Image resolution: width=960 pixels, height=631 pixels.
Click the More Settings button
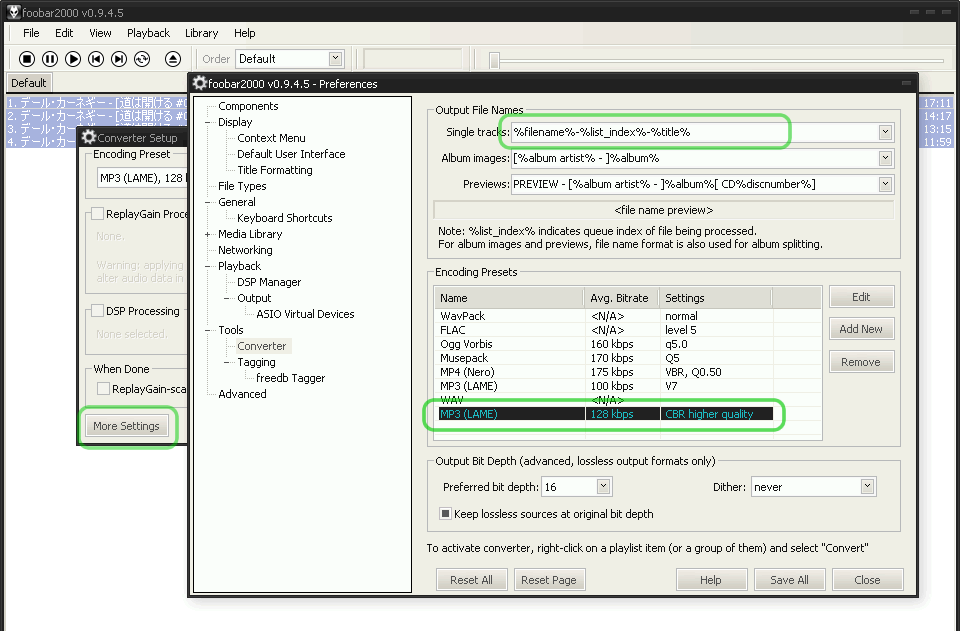(126, 426)
